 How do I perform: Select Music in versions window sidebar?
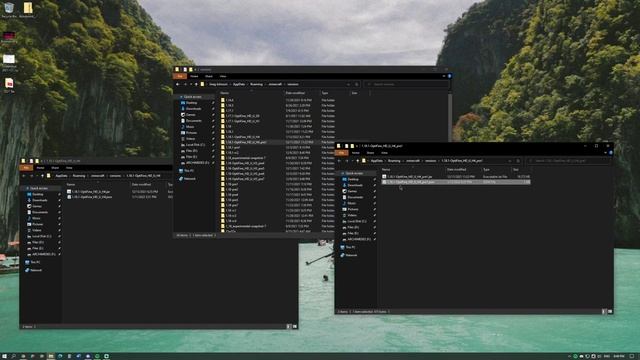click(x=190, y=127)
